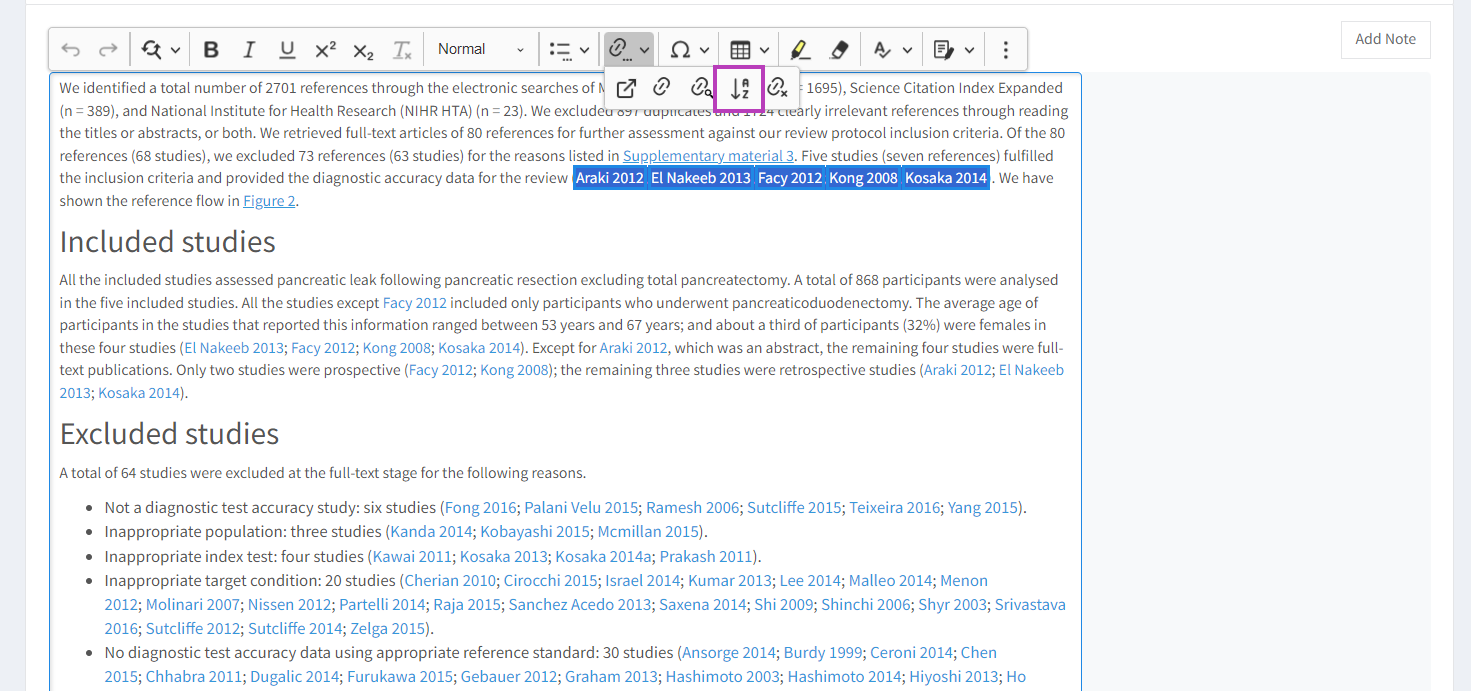Click the remove link icon

coord(777,88)
